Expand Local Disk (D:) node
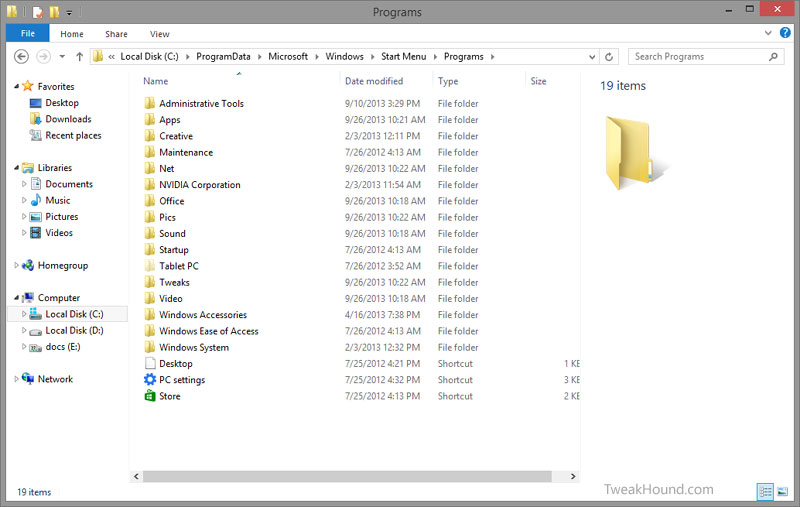This screenshot has height=507, width=800. point(23,330)
